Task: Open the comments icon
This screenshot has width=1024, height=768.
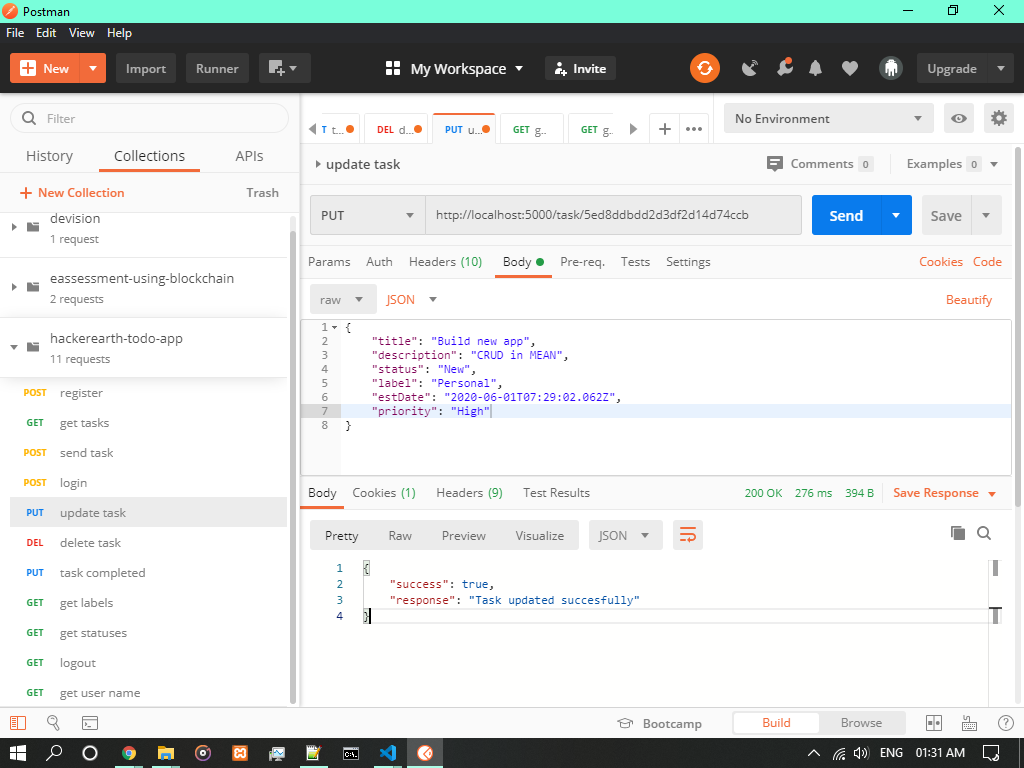Action: pos(775,164)
